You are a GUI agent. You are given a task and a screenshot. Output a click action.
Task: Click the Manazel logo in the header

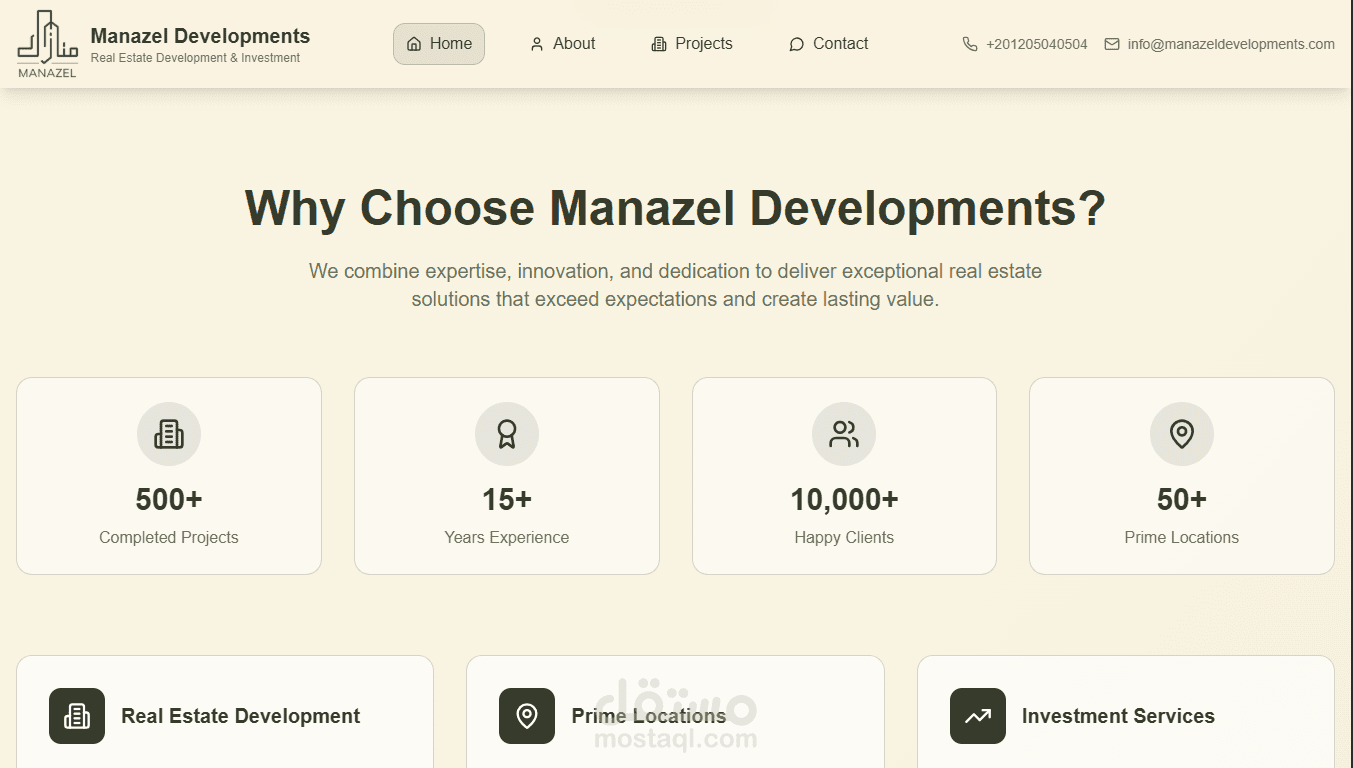coord(47,44)
